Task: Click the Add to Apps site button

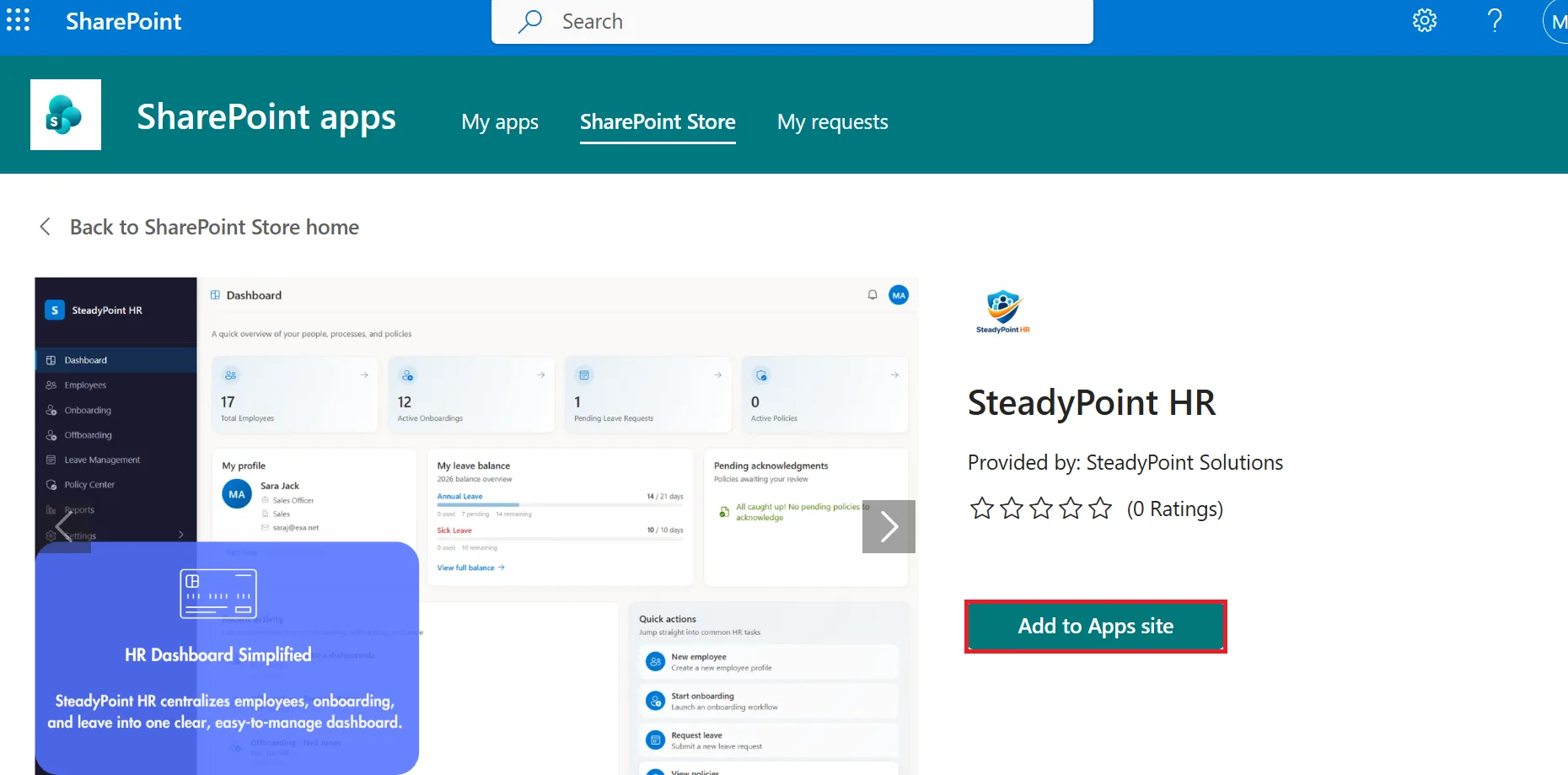Action: coord(1096,627)
